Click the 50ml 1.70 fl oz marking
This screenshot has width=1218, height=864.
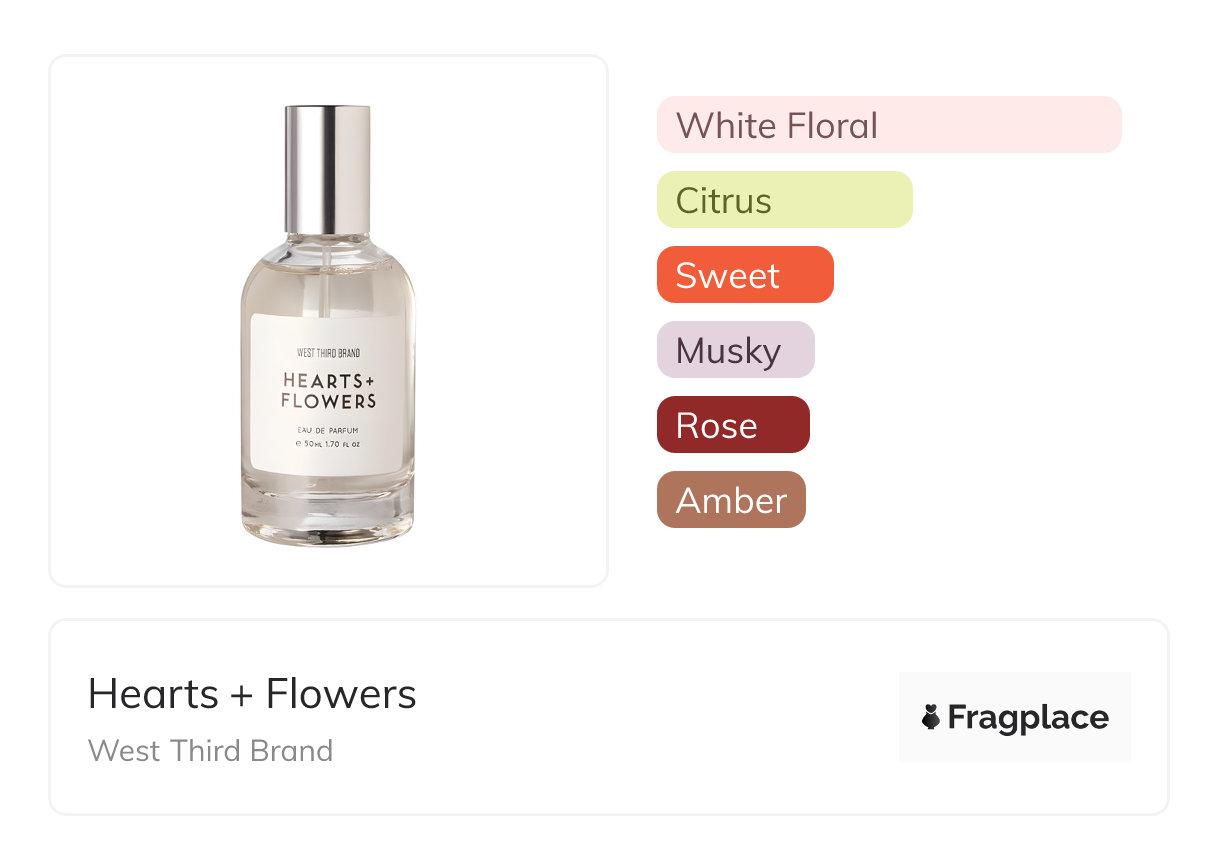pos(328,443)
